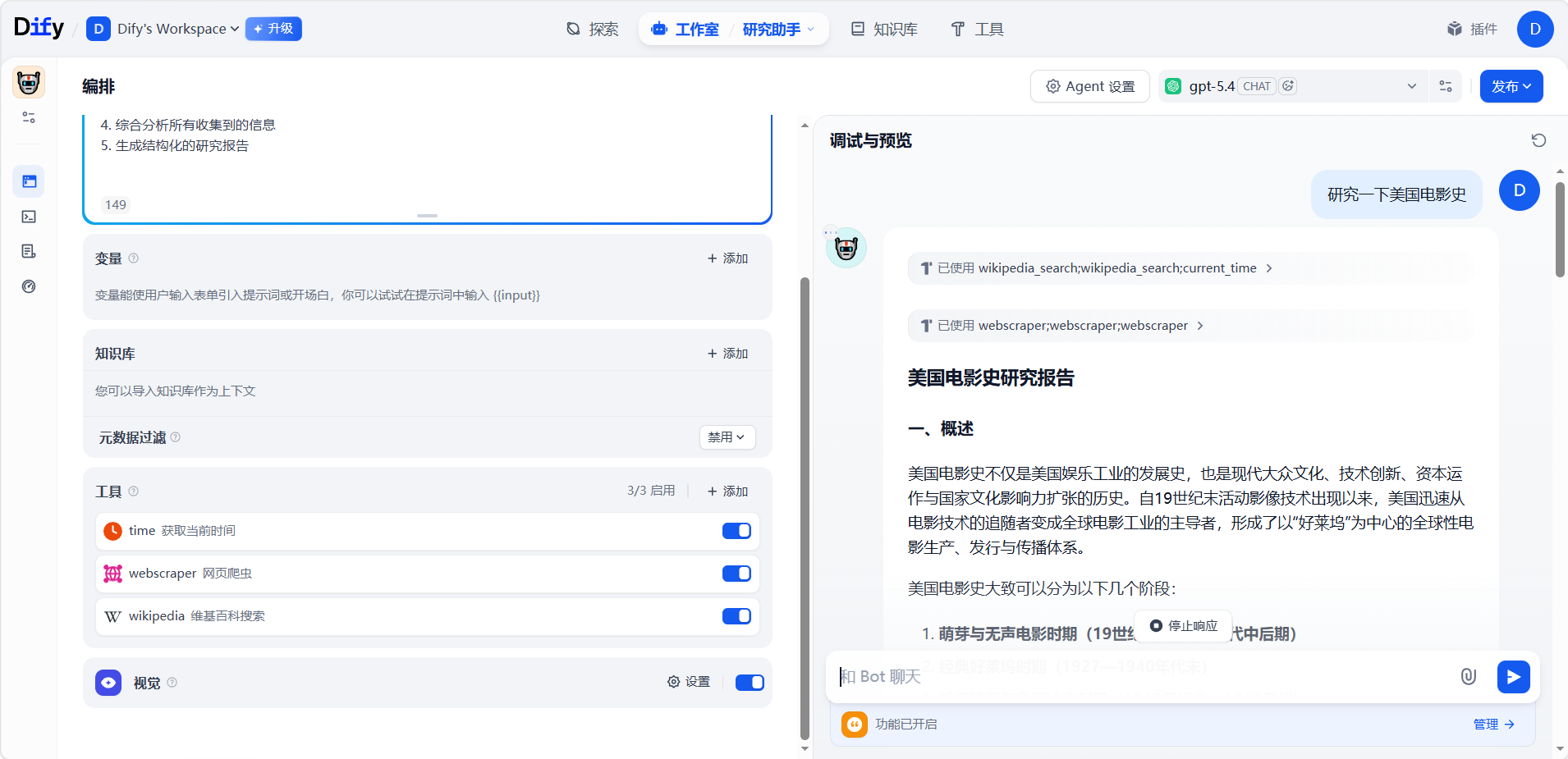Viewport: 1568px width, 759px height.
Task: Disable the time tool toggle
Action: tap(736, 531)
